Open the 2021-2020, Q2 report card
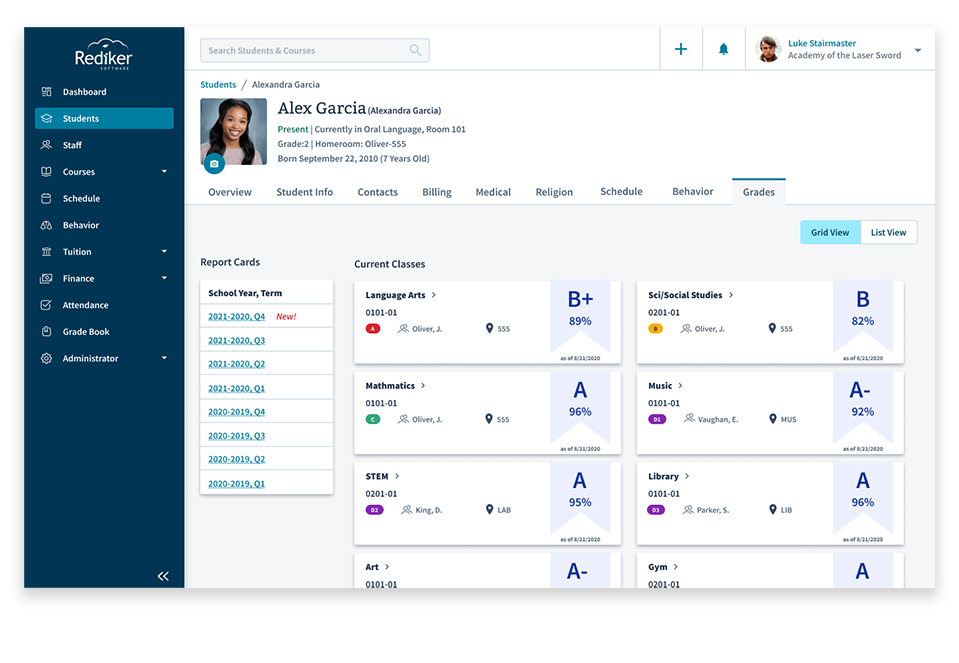Image resolution: width=959 pixels, height=663 pixels. pos(236,364)
